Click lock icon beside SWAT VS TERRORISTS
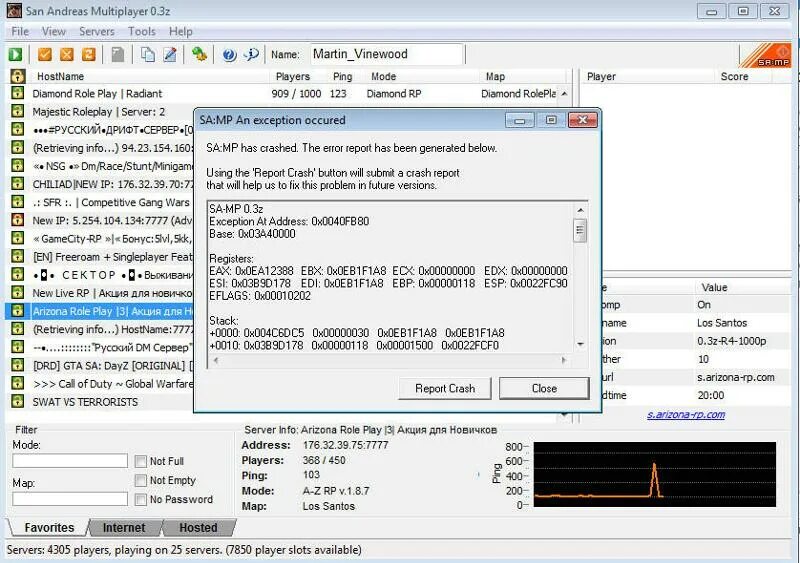800x563 pixels. (x=17, y=401)
